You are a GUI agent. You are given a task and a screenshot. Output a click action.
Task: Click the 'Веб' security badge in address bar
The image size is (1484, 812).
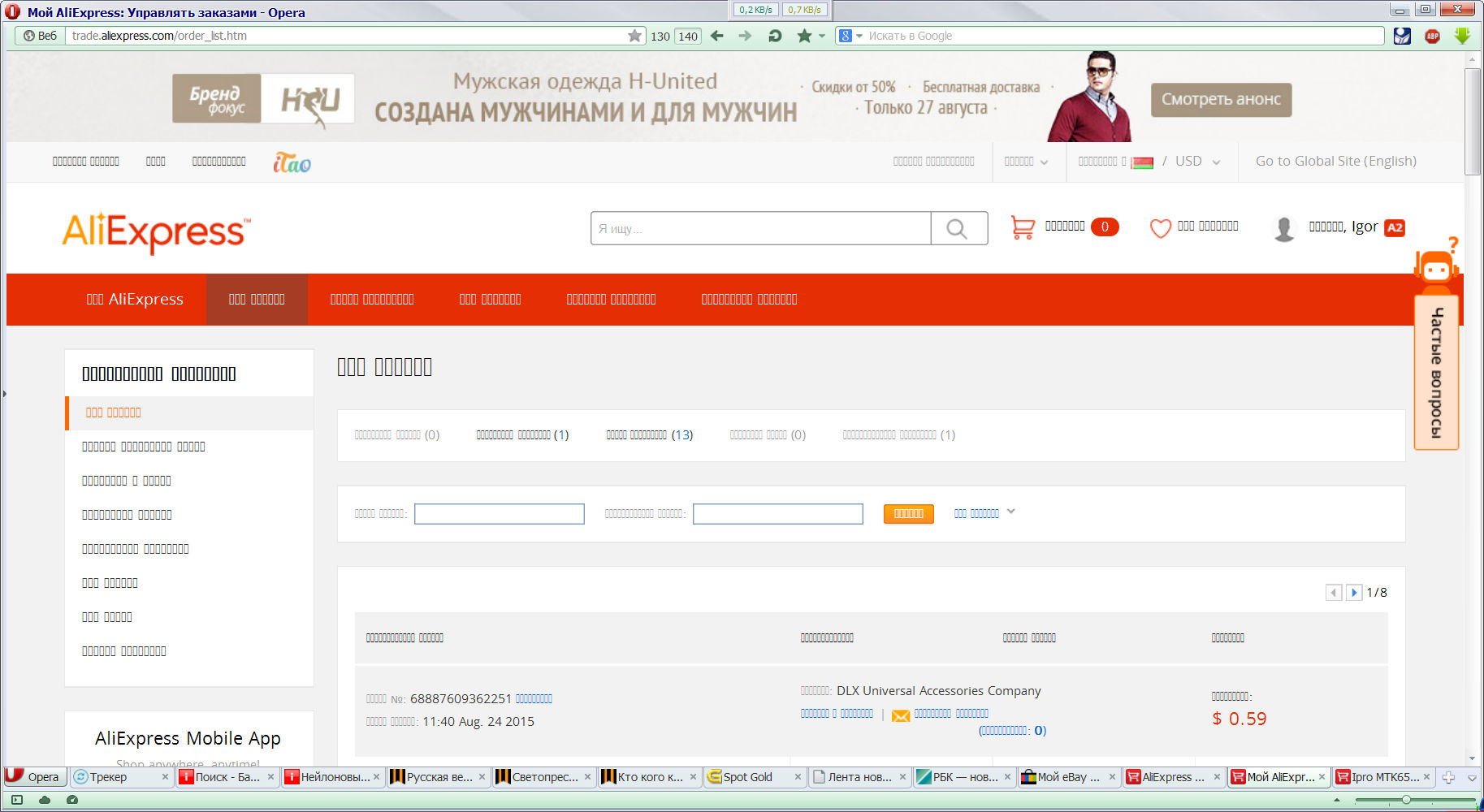41,36
